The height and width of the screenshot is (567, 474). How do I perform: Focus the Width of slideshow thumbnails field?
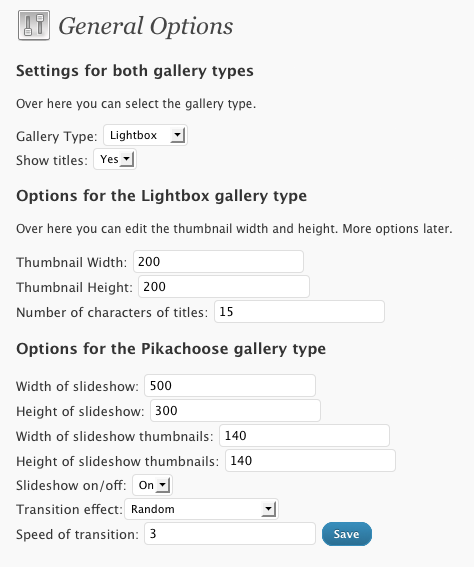point(304,436)
